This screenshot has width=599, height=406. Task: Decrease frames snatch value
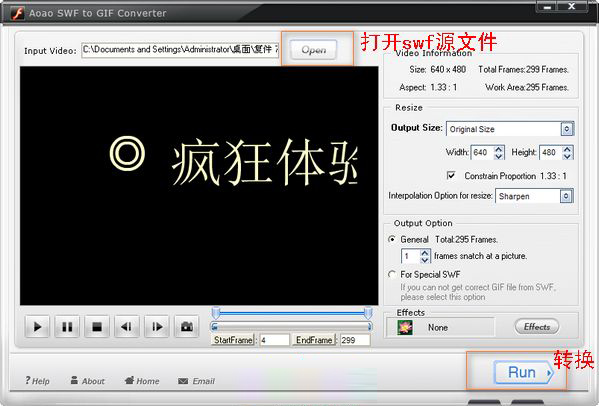coord(425,260)
